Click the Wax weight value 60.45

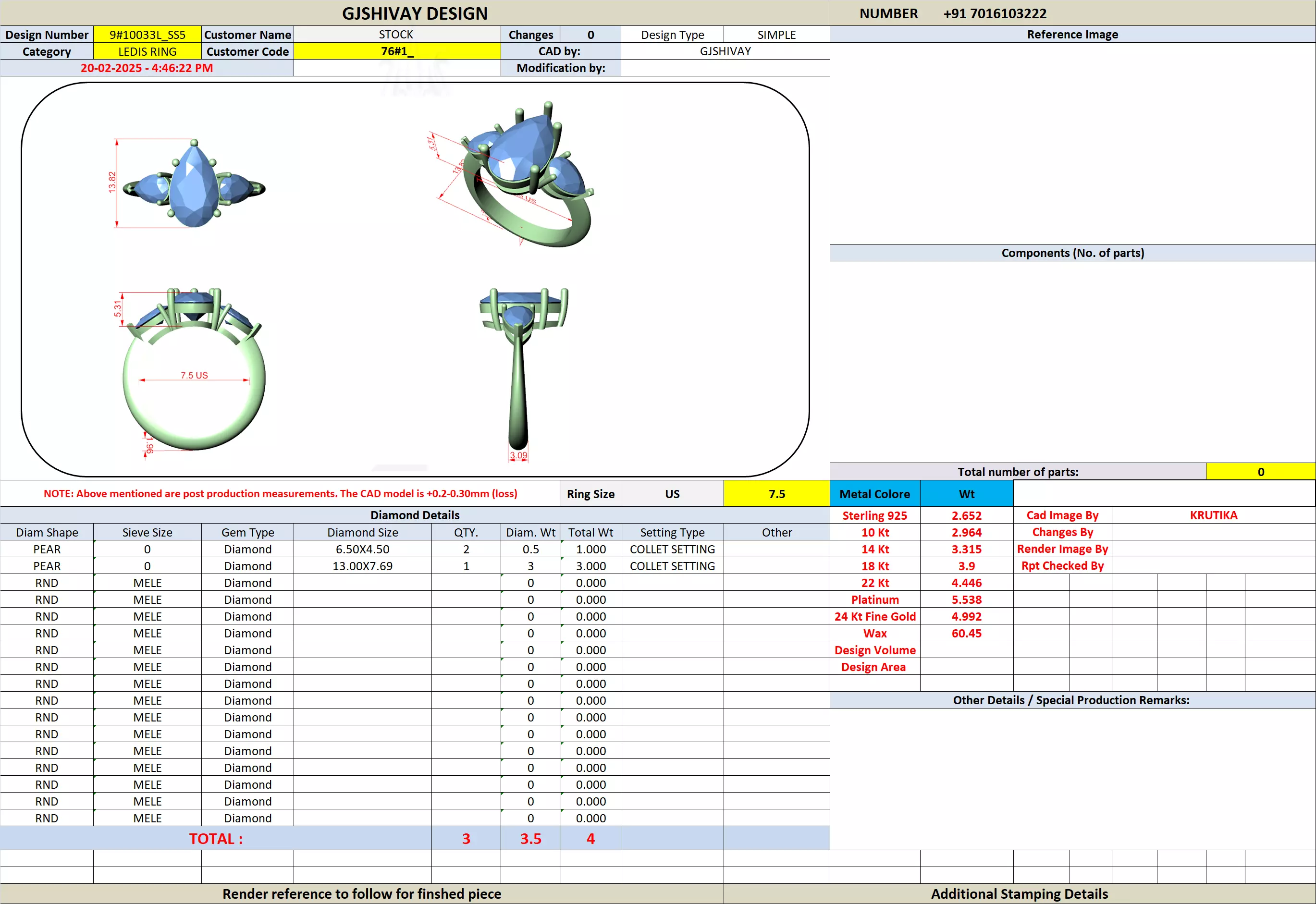point(966,633)
